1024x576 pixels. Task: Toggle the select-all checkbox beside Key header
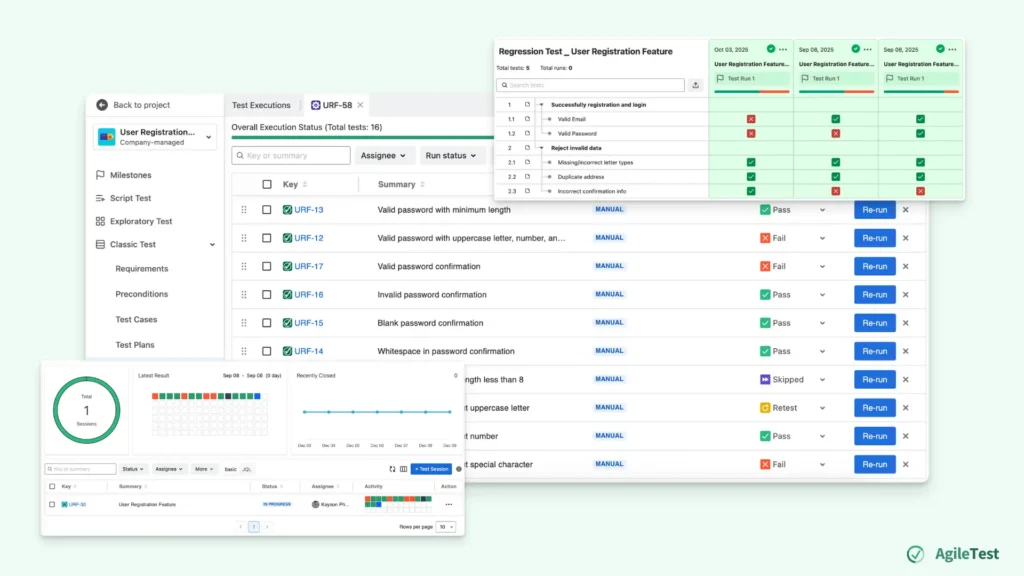[266, 184]
